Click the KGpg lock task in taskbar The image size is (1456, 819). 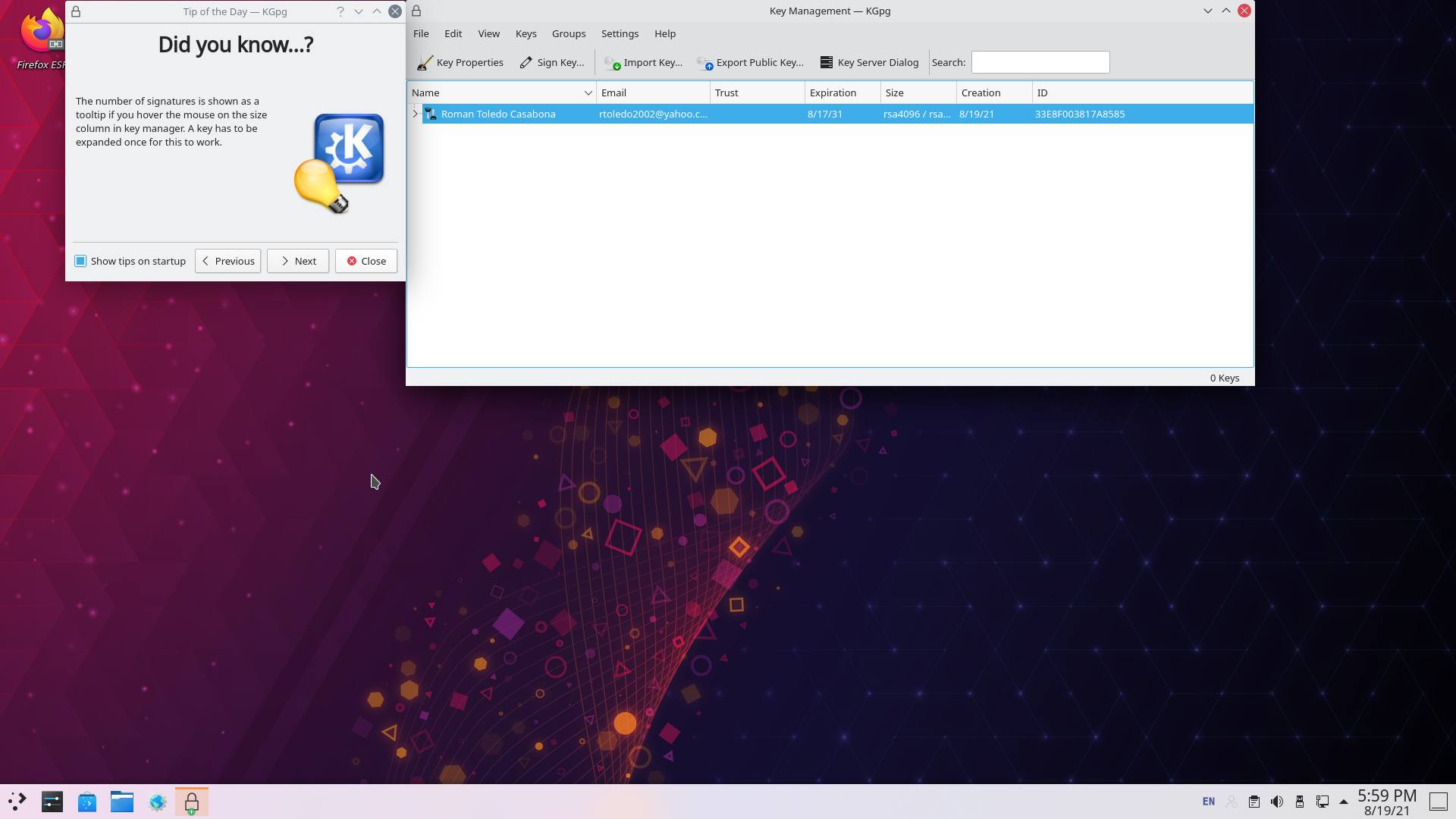coord(192,802)
